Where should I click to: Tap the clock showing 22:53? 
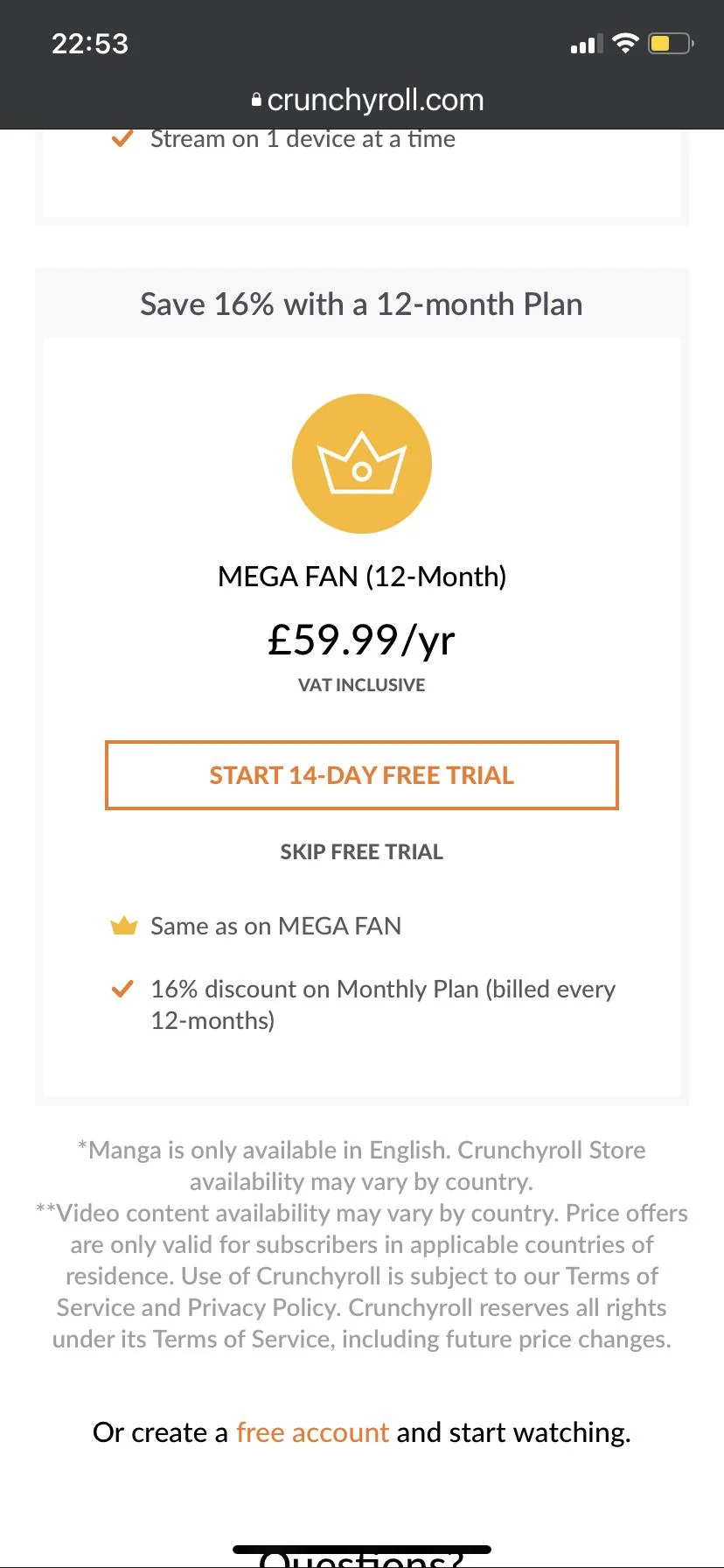(x=90, y=43)
